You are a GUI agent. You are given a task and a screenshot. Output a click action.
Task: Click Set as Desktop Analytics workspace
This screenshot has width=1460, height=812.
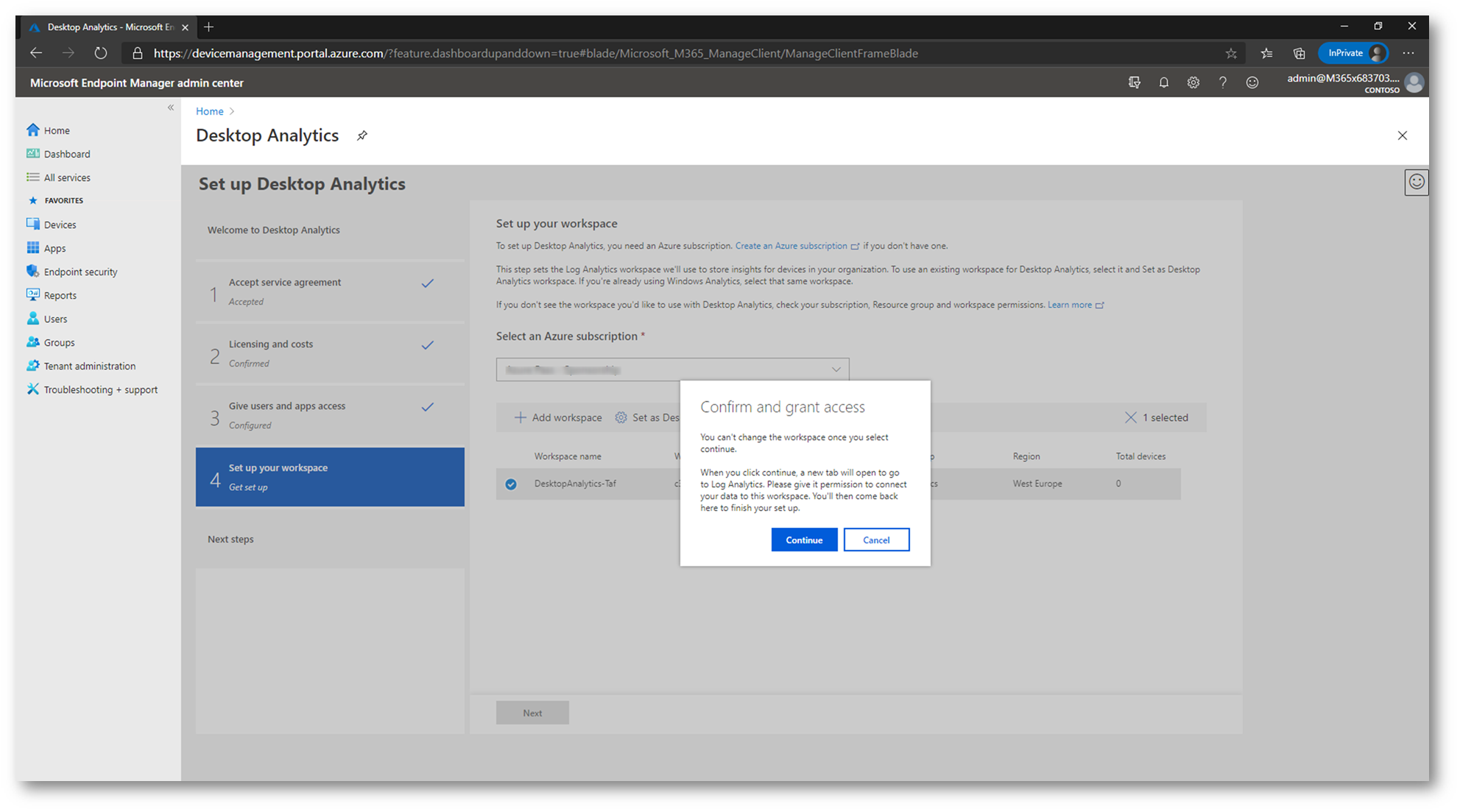point(647,417)
